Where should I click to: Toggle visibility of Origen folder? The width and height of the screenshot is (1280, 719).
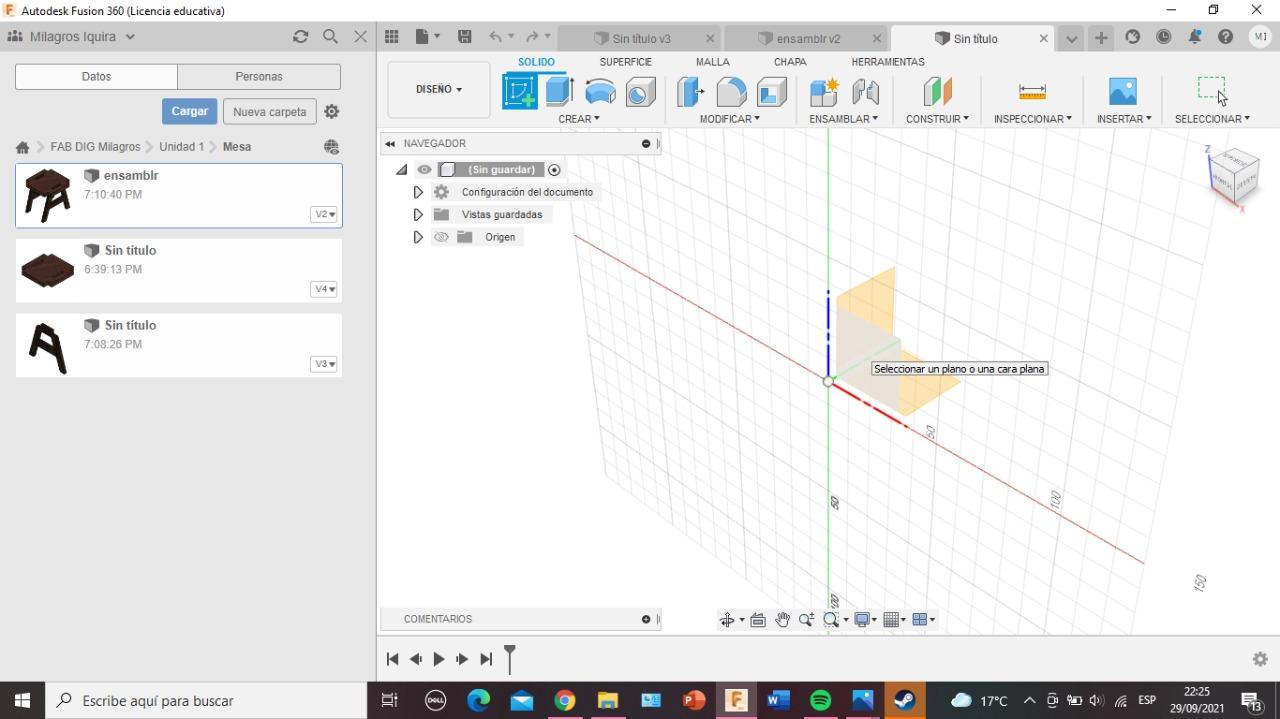[x=441, y=237]
